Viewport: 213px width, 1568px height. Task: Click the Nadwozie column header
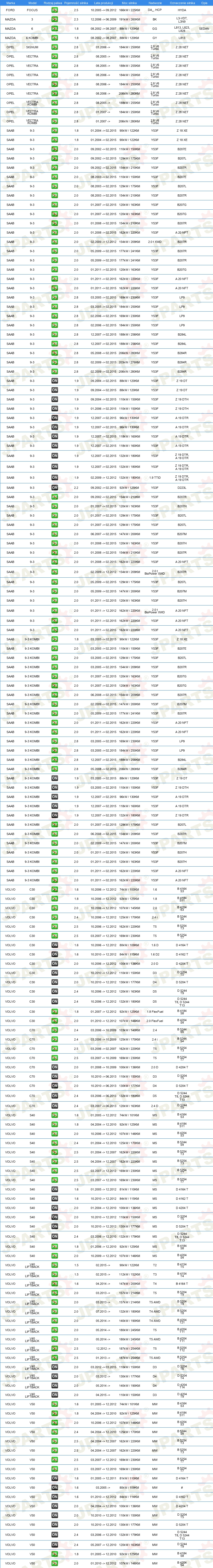(155, 3)
